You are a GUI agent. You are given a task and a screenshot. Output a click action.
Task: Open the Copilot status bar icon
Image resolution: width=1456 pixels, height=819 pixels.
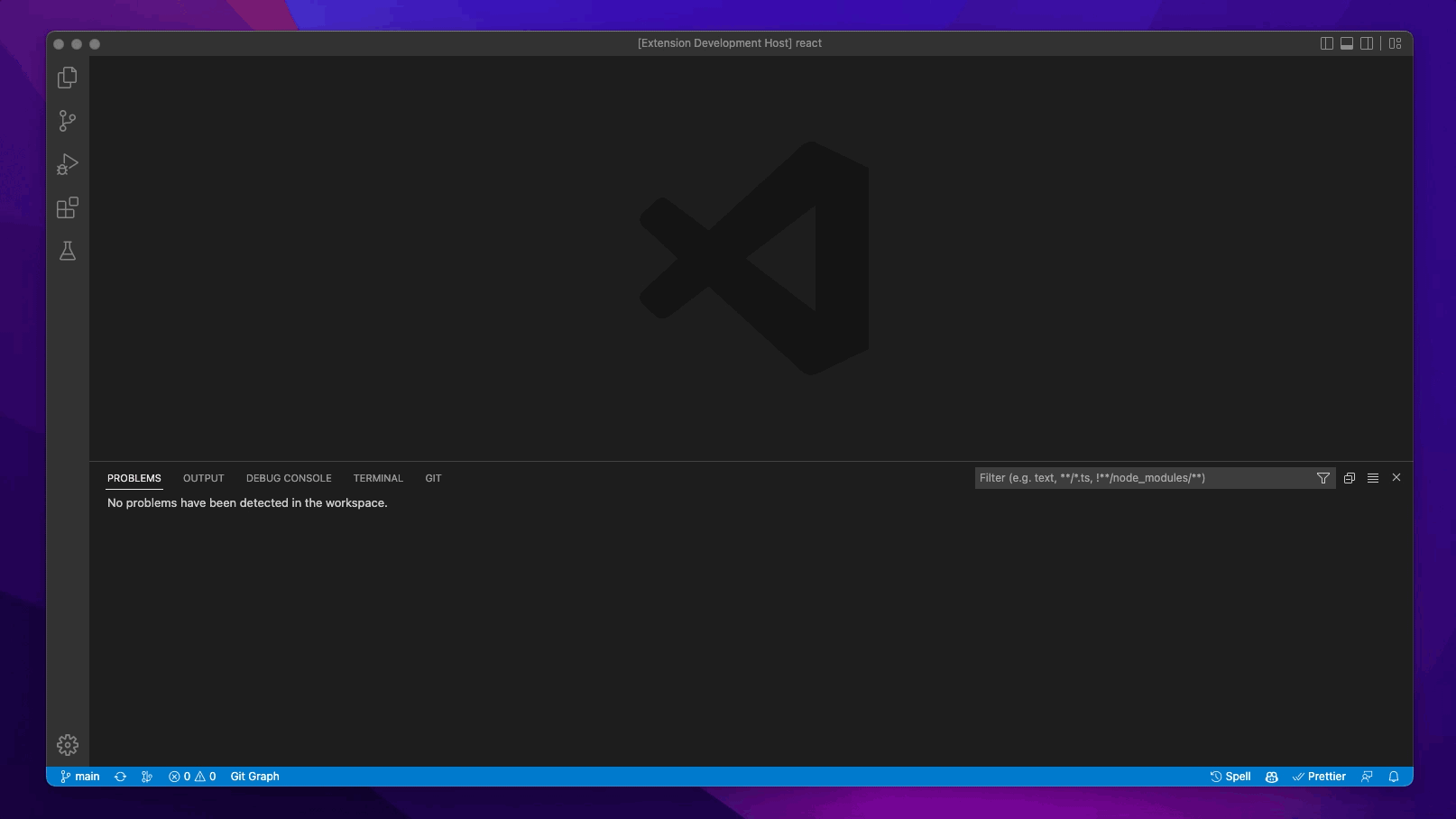[x=1272, y=777]
